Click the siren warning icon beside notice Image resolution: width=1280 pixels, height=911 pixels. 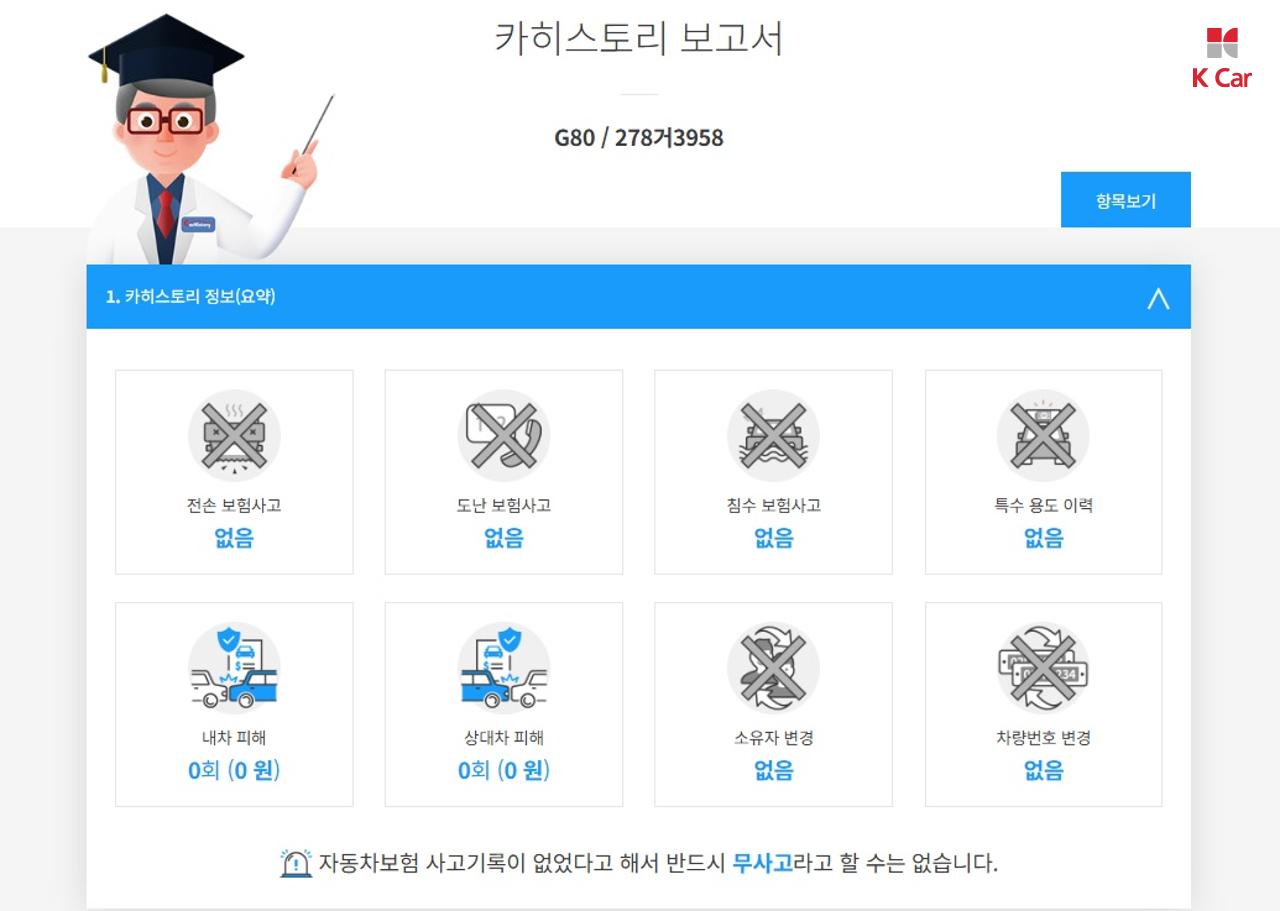296,863
